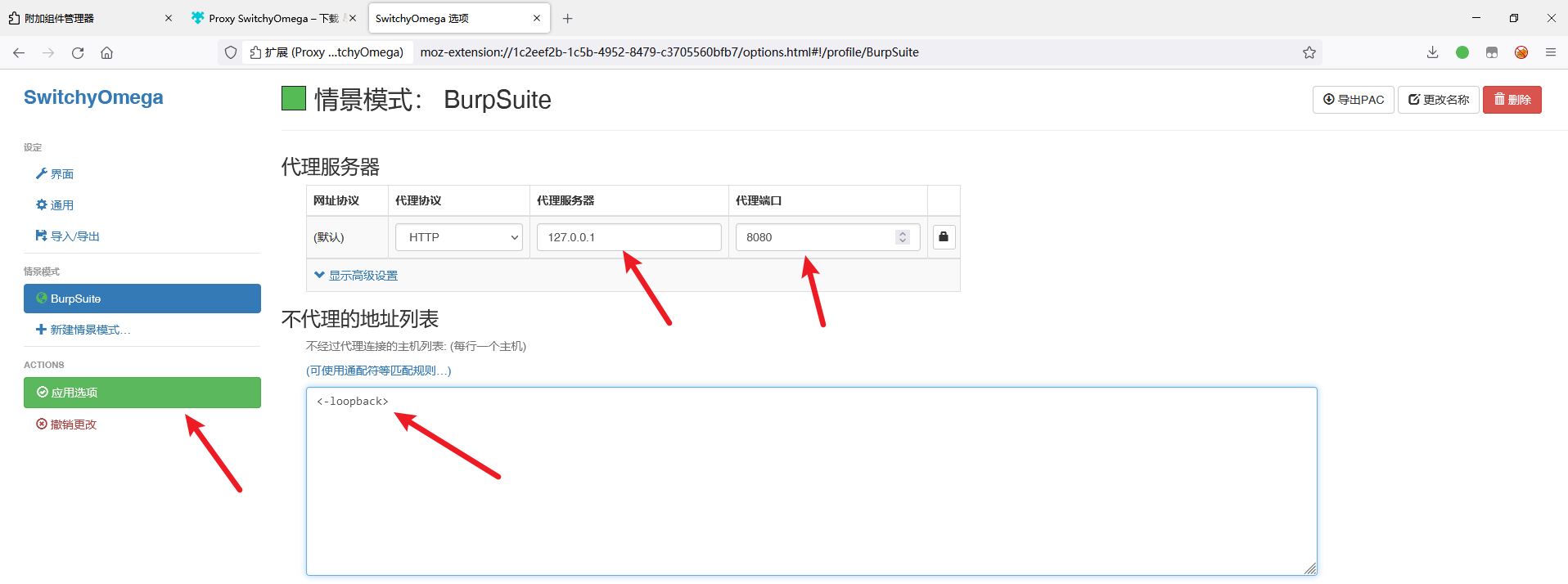Click the port number spinner arrows
The image size is (1568, 584).
[x=903, y=237]
